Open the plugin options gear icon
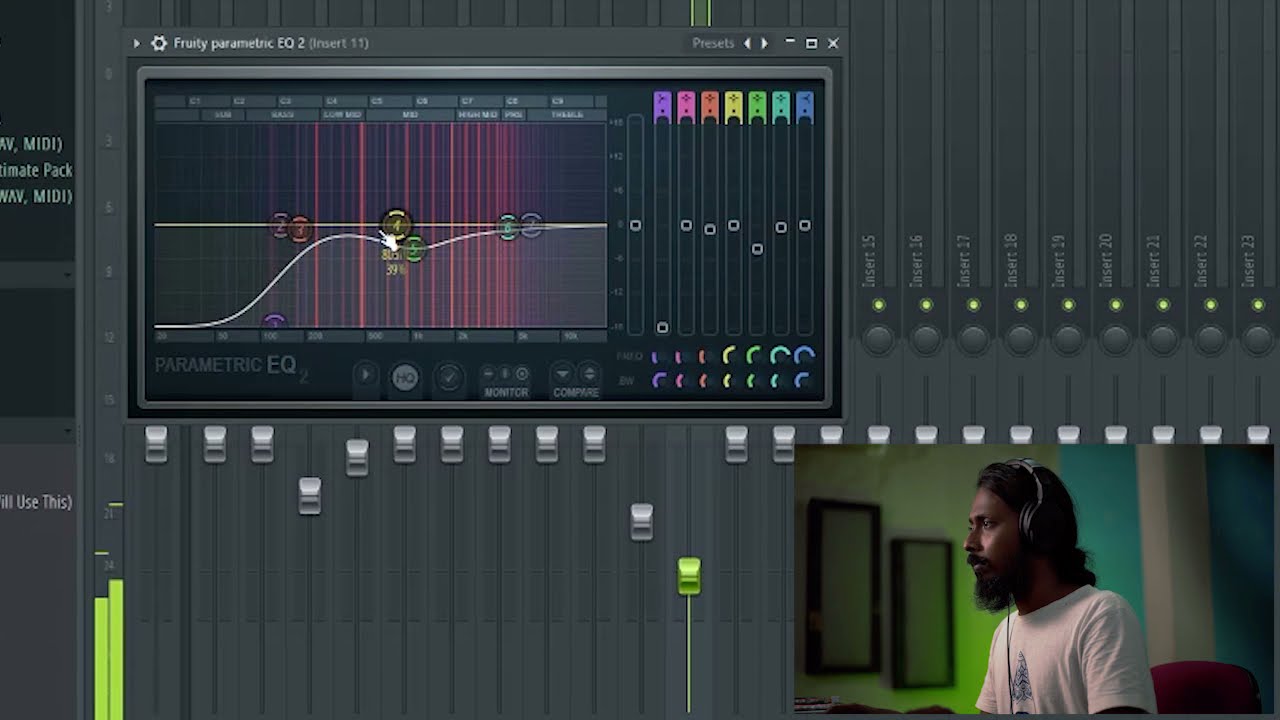 pos(158,43)
